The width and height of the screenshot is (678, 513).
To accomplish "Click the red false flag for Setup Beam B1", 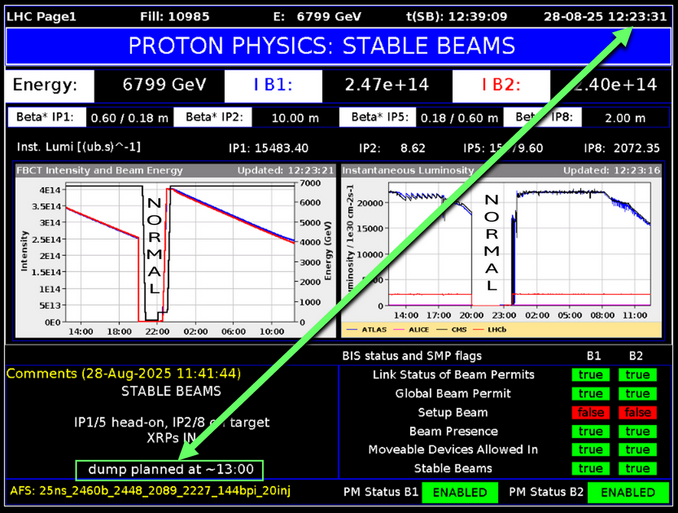I will coord(591,412).
